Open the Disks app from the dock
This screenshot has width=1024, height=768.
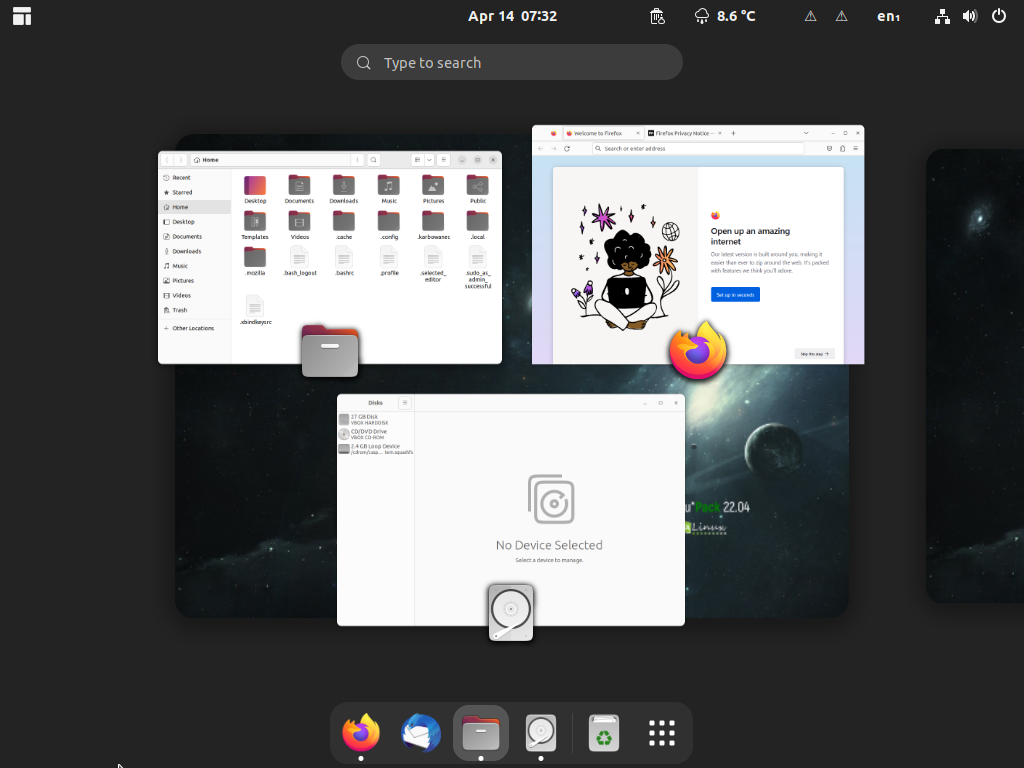[x=541, y=732]
